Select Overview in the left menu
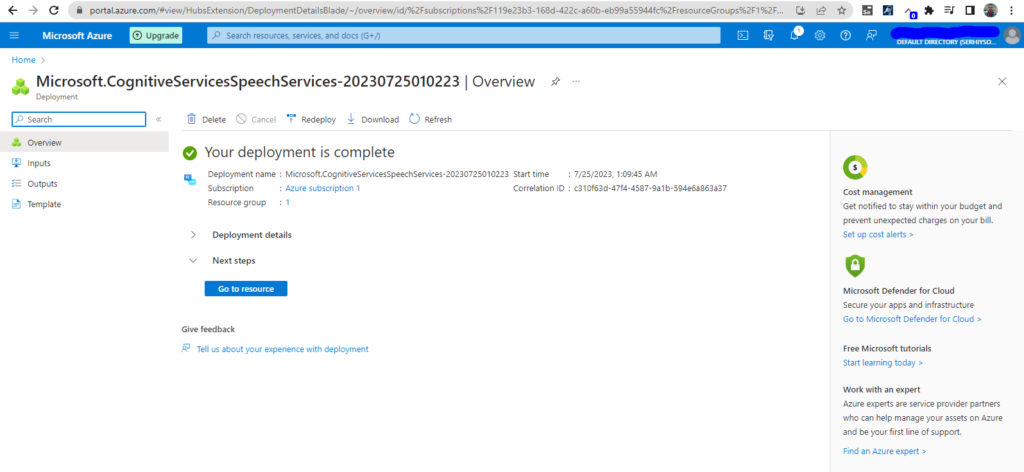This screenshot has width=1024, height=472. click(x=84, y=142)
